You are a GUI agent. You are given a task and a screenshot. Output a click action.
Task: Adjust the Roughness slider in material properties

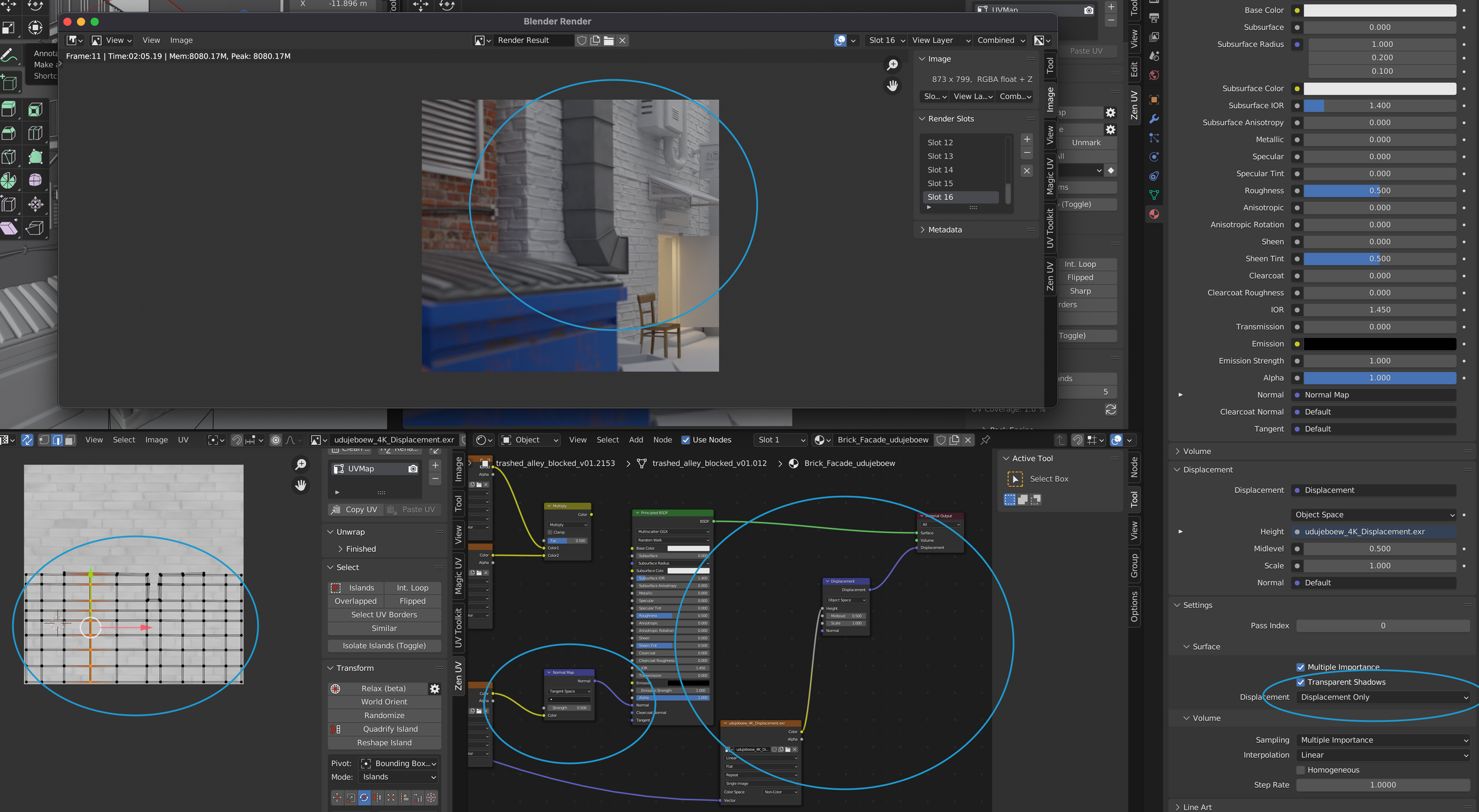pos(1379,190)
